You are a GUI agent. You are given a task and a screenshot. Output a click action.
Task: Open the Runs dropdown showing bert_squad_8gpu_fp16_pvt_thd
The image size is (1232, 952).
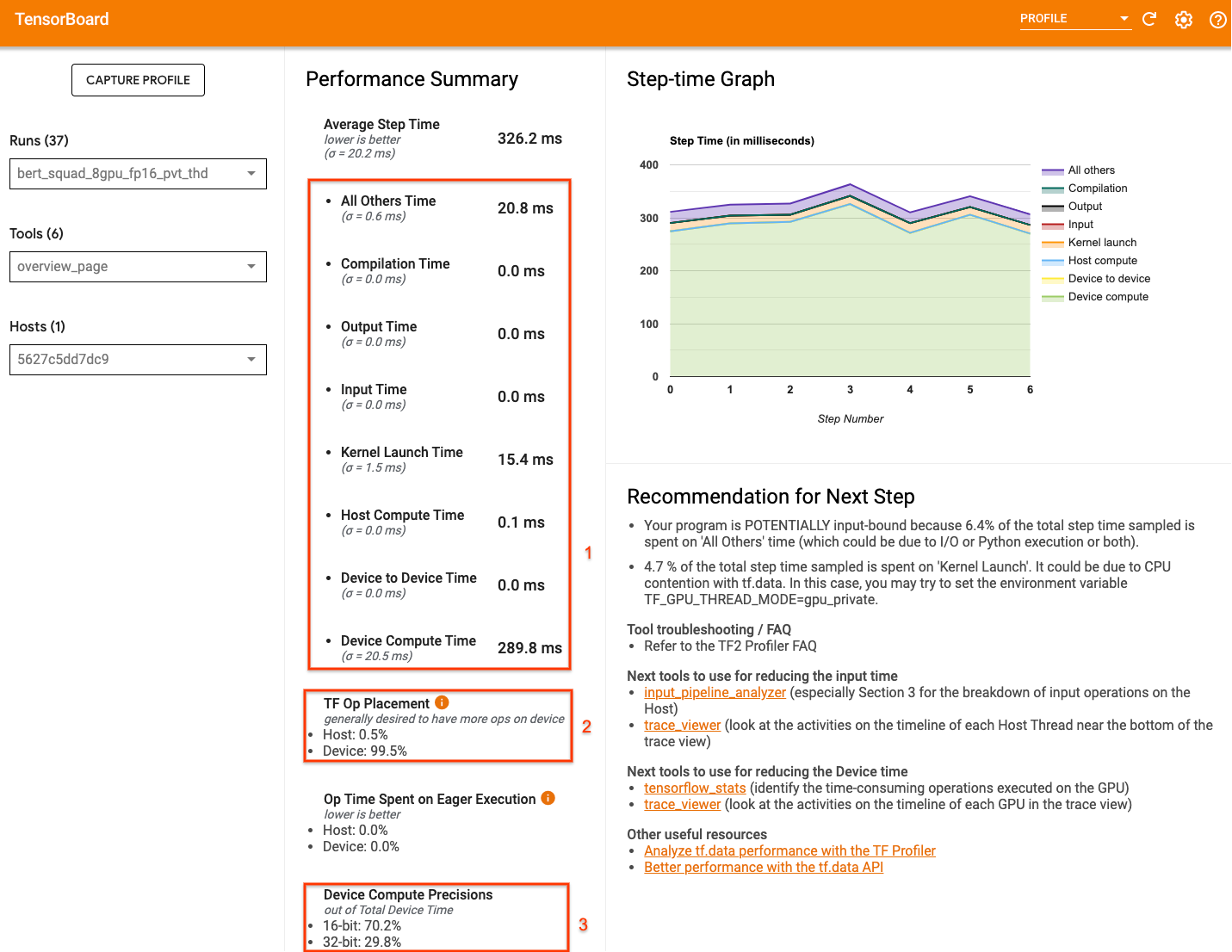pos(138,173)
